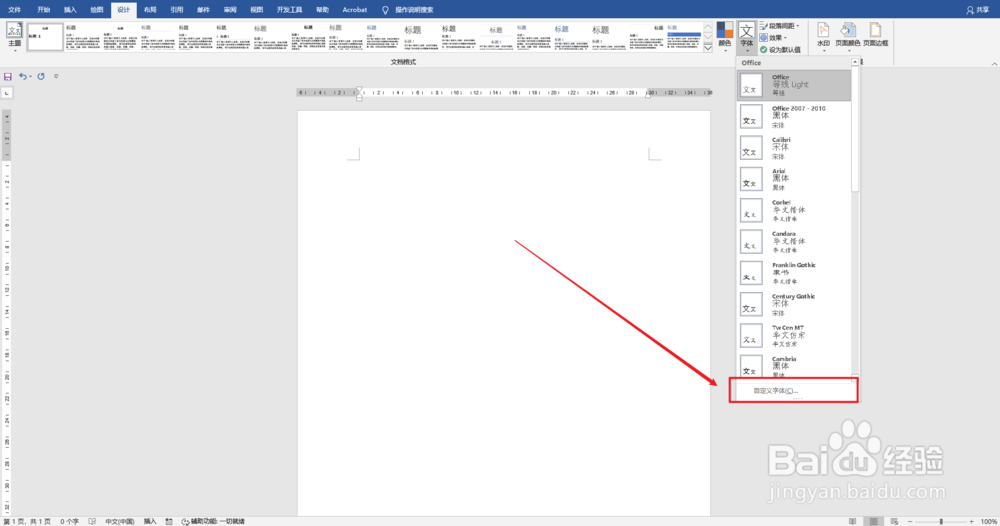Viewport: 1000px width, 526px height.
Task: Click the zoom in plus button
Action: [x=971, y=521]
